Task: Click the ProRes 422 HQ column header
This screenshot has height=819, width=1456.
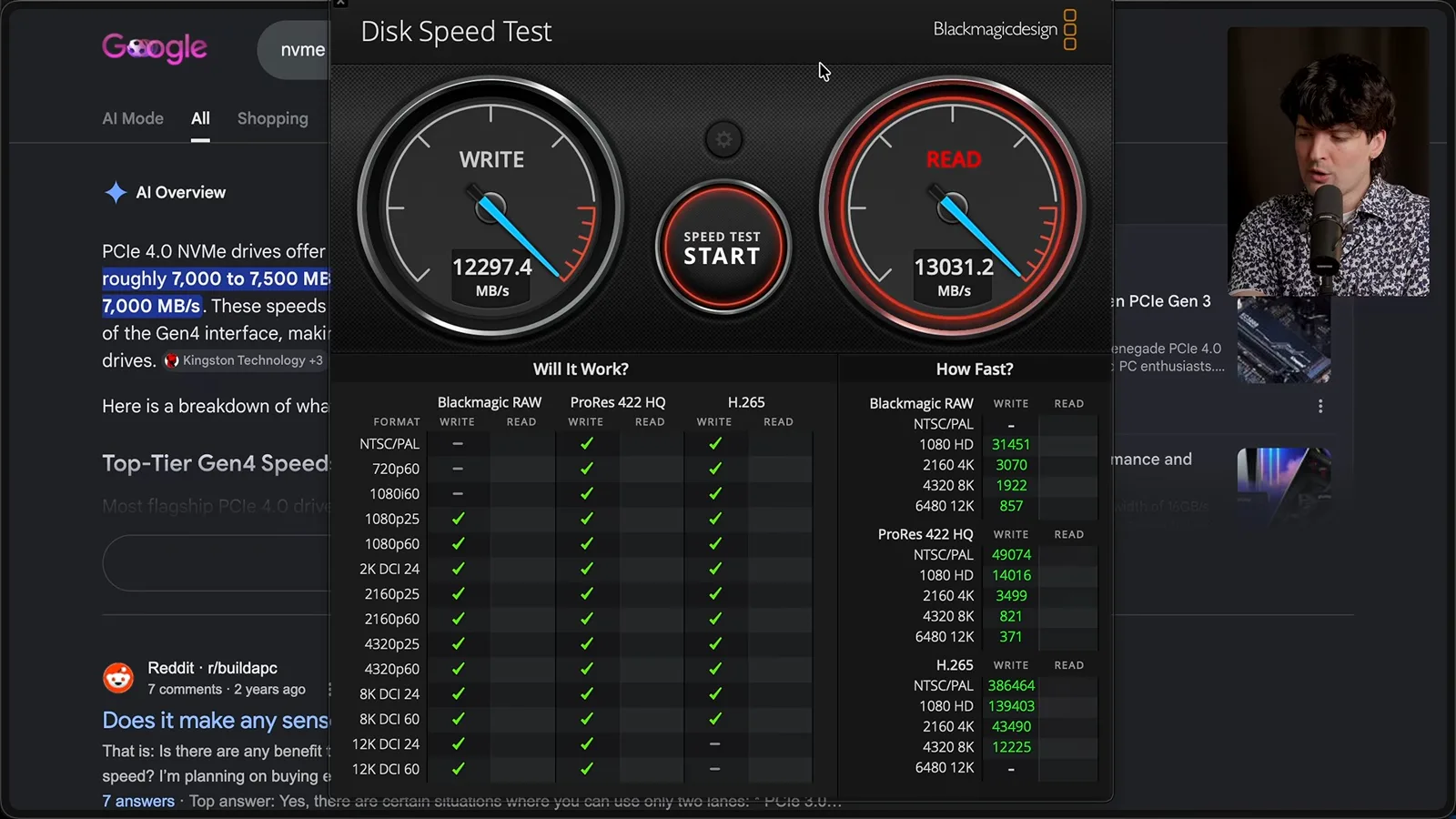Action: coord(618,402)
